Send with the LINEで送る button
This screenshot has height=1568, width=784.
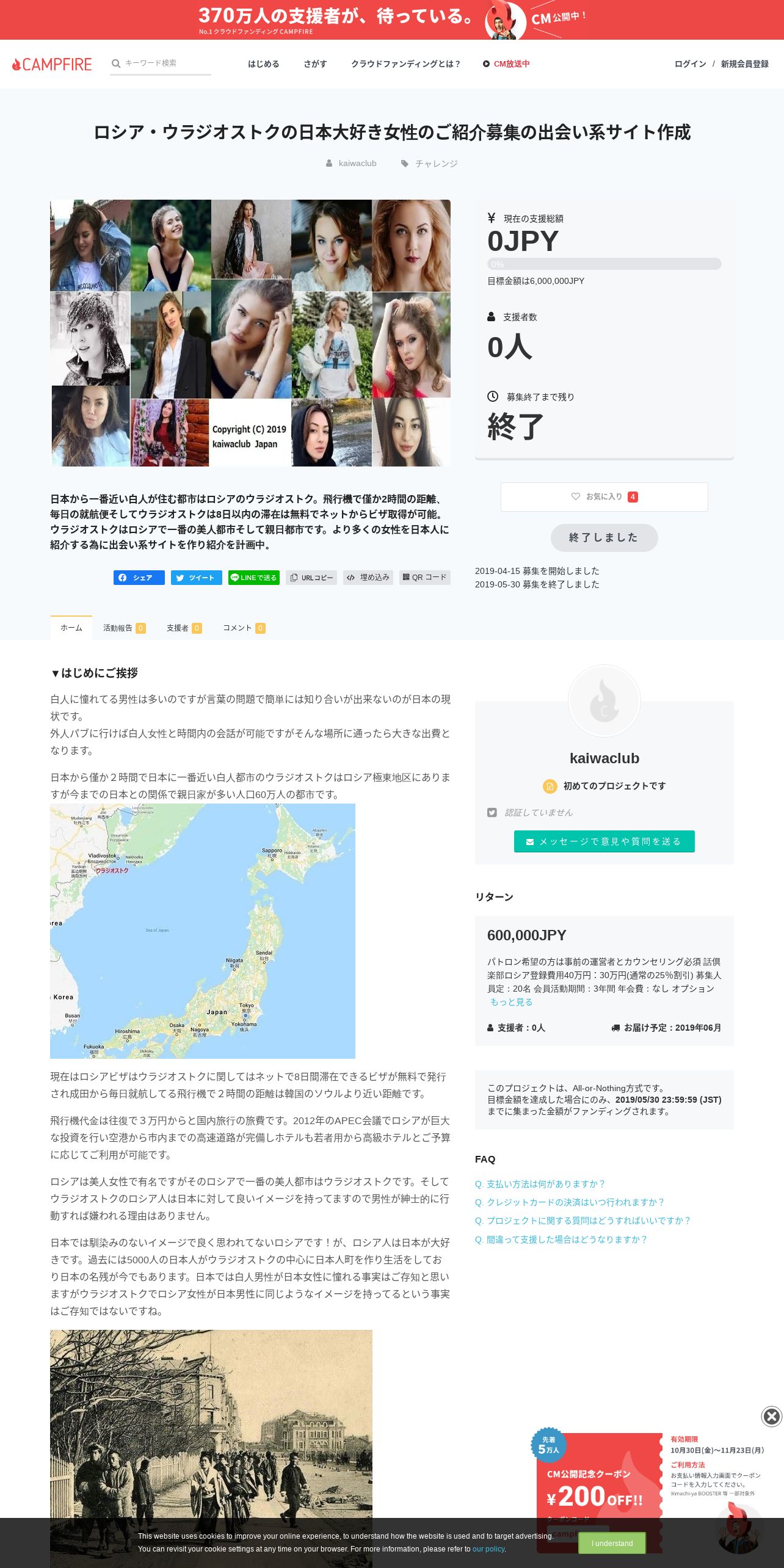(254, 578)
